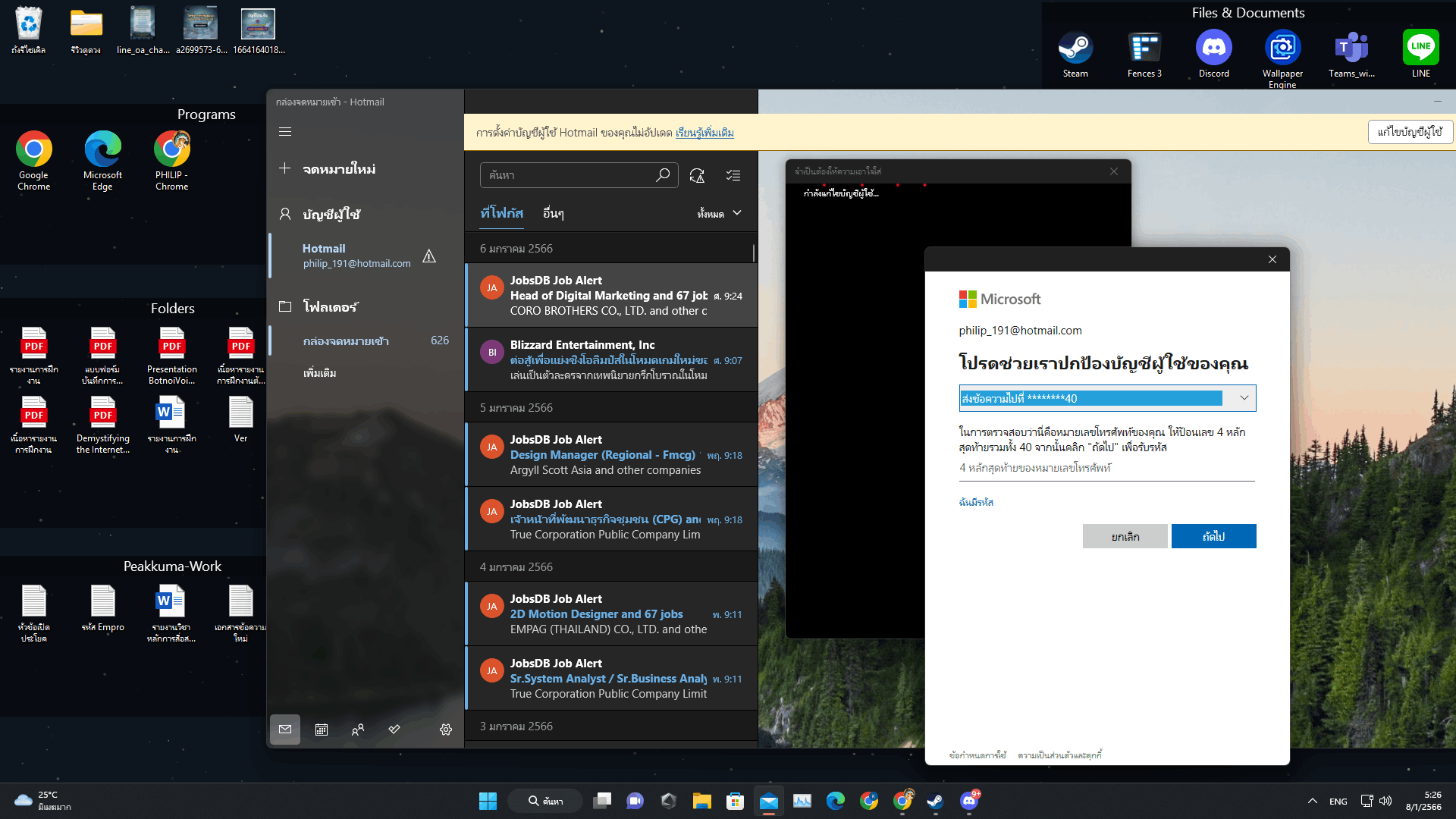Click ถัดไป next button in Microsoft dialog
This screenshot has height=819, width=1456.
1213,536
